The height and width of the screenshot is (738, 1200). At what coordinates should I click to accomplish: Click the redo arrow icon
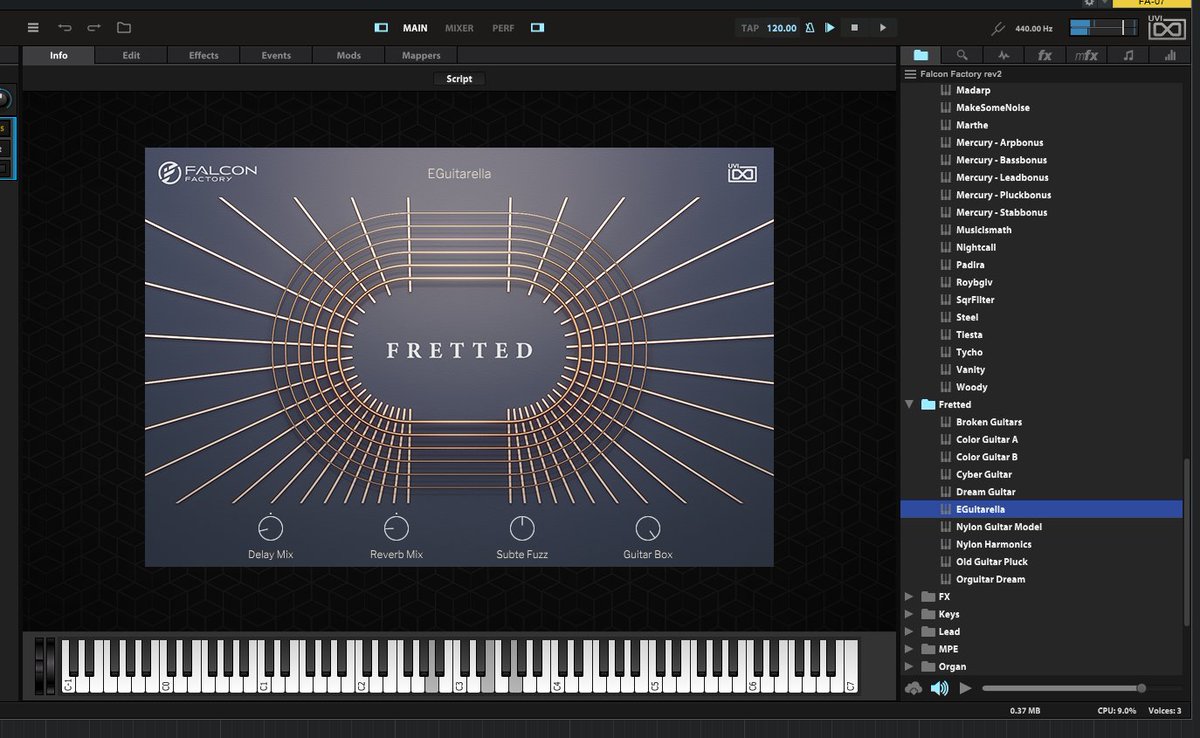94,28
